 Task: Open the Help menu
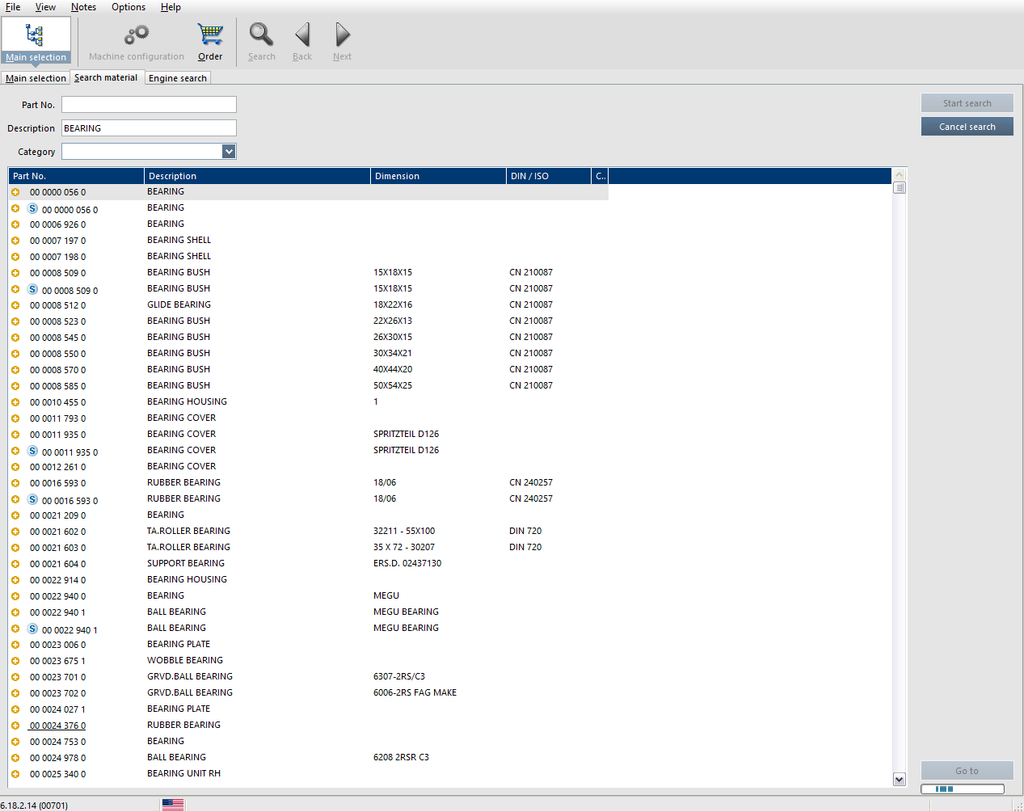click(170, 7)
